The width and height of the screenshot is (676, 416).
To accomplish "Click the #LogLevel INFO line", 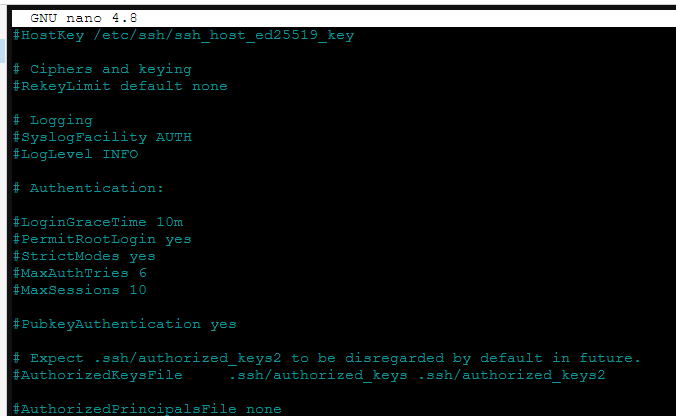I will 75,154.
